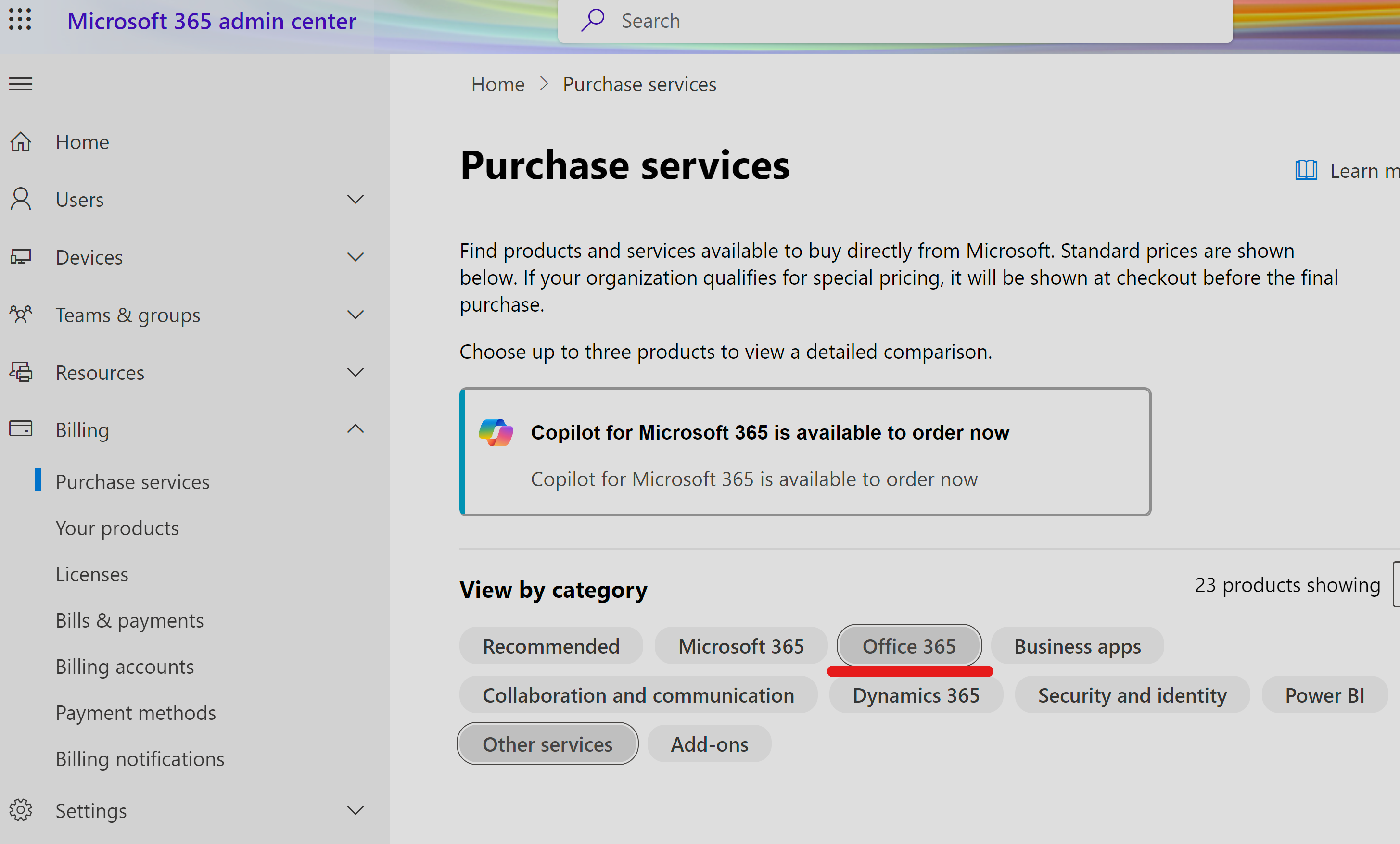Click the 'Choose up to three products' text
Viewport: 1400px width, 844px height.
tap(725, 352)
